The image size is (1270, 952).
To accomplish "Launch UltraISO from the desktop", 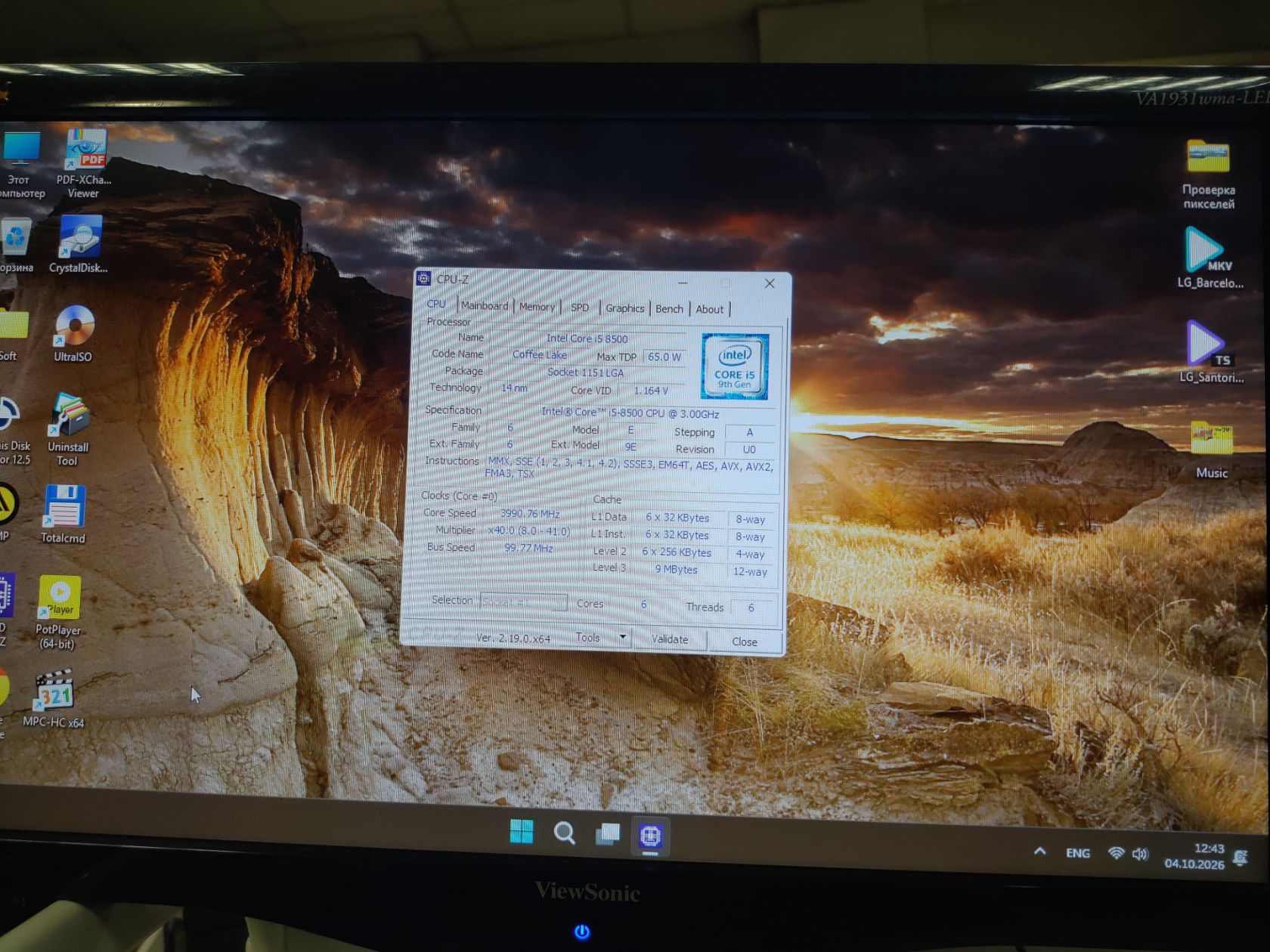I will (x=73, y=333).
